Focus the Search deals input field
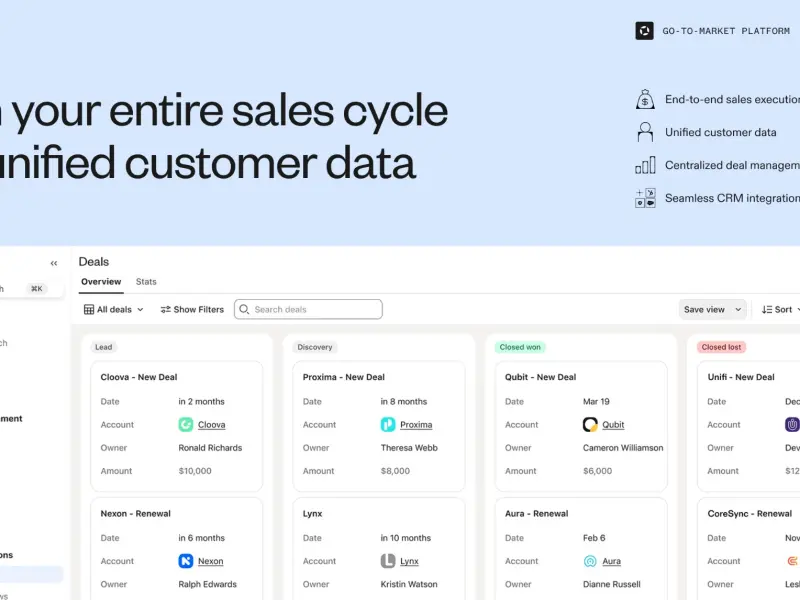800x600 pixels. [x=308, y=309]
